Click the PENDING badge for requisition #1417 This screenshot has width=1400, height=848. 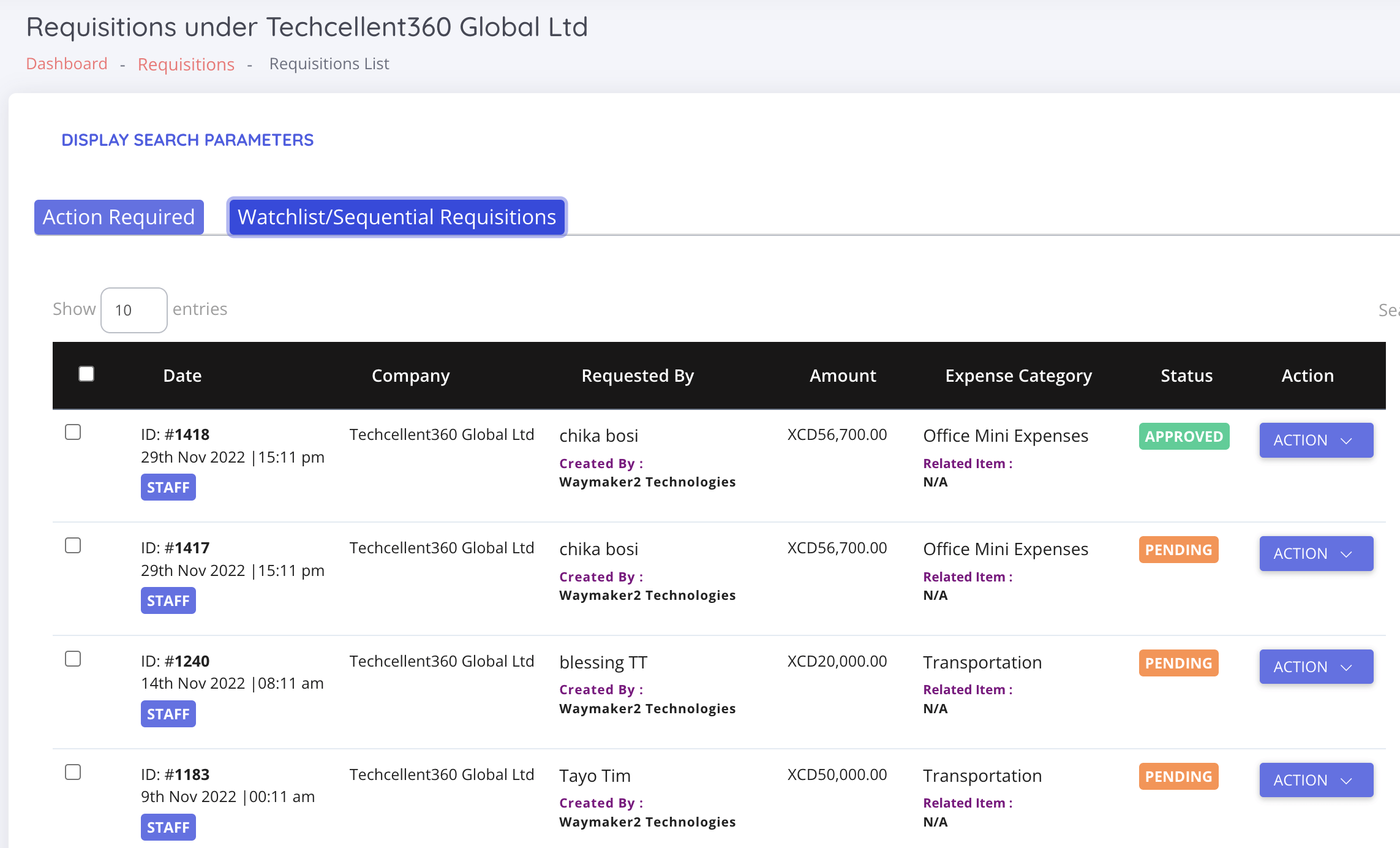tap(1178, 550)
